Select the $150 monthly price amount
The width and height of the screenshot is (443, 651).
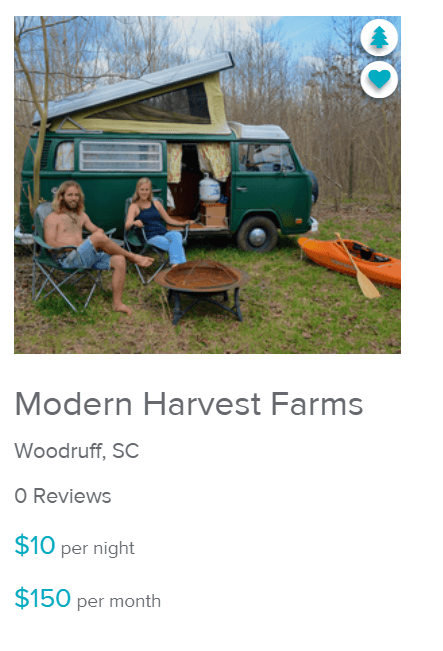click(x=43, y=598)
